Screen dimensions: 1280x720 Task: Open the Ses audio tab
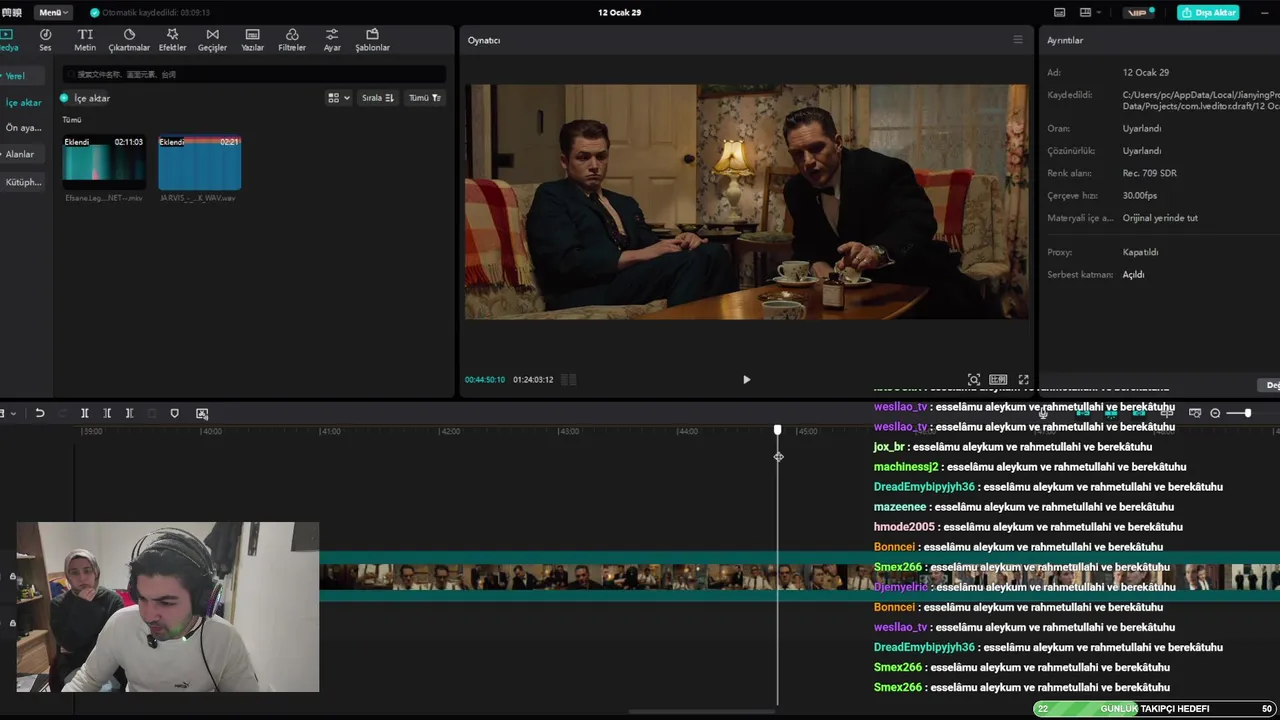click(45, 40)
